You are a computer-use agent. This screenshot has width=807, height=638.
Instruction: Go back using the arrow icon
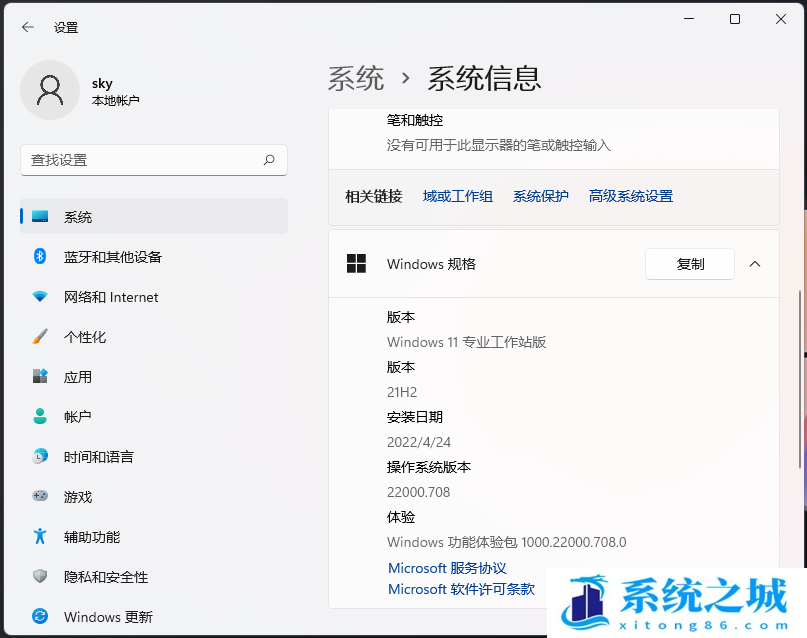point(28,27)
